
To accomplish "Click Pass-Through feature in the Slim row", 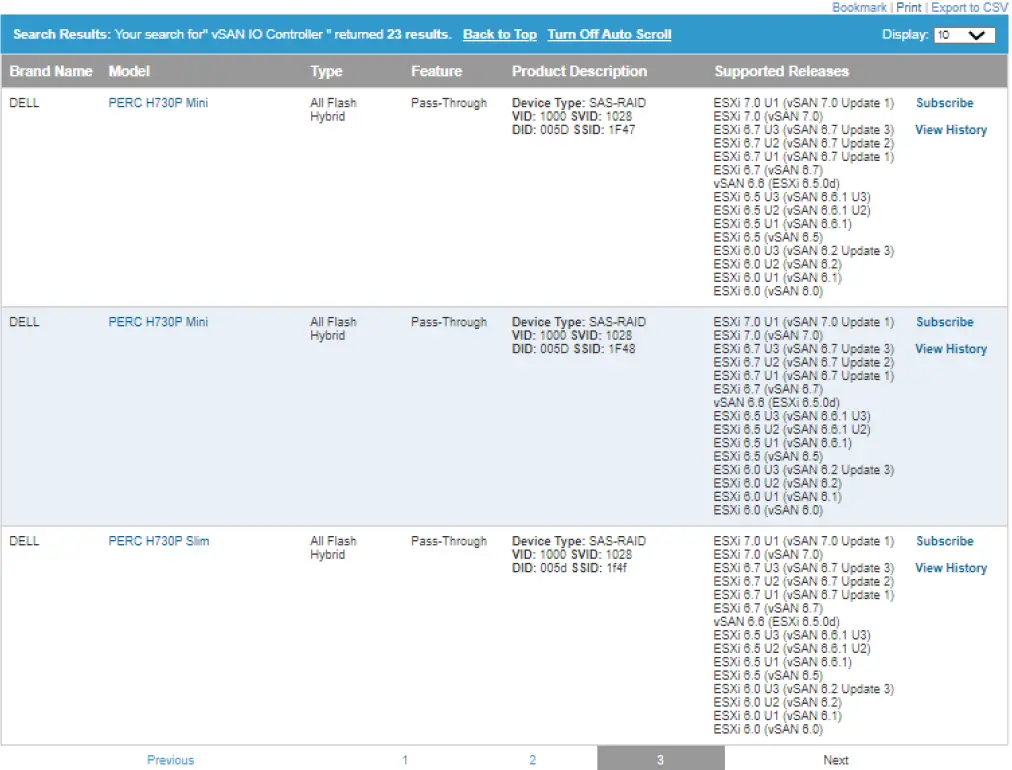I will click(449, 542).
